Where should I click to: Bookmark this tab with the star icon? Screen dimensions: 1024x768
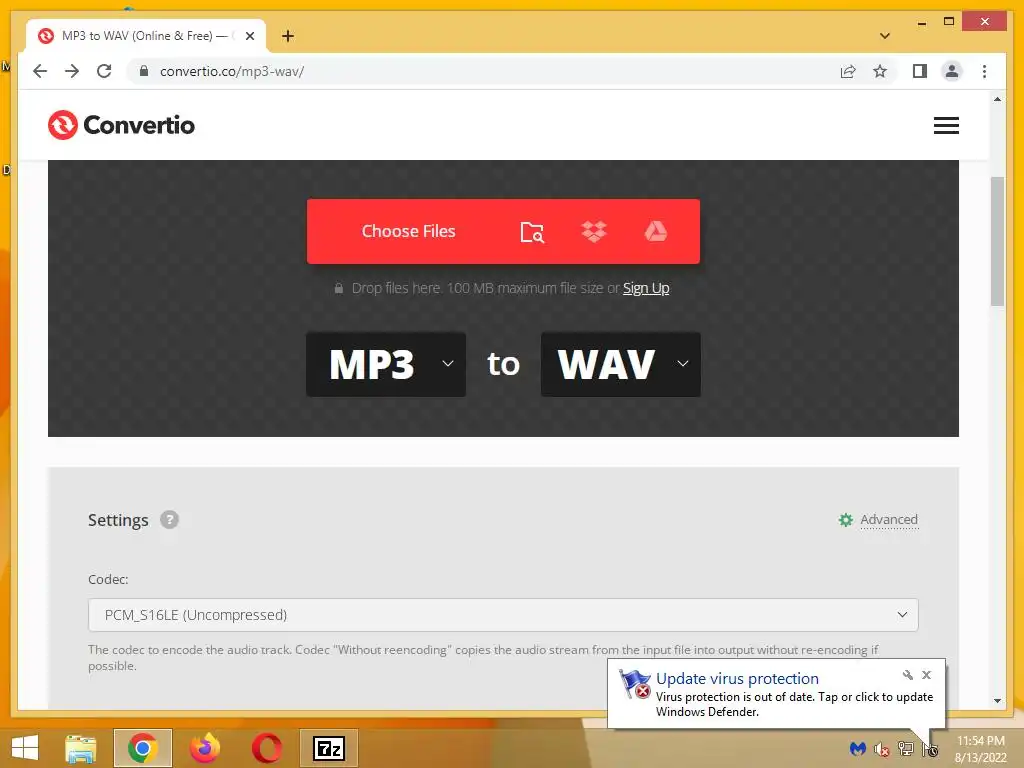pos(880,71)
